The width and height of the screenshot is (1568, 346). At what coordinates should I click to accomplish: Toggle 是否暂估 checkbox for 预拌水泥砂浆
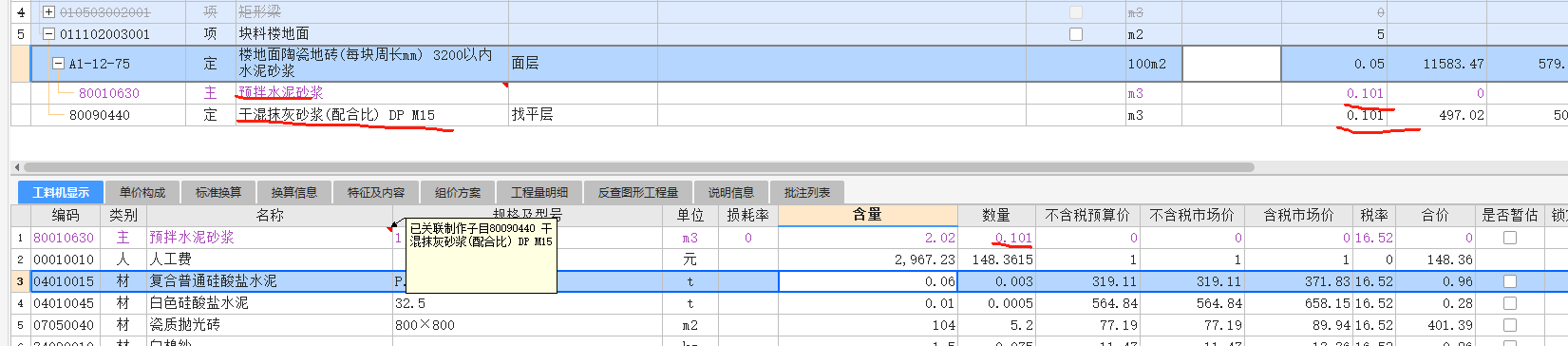[x=1510, y=238]
